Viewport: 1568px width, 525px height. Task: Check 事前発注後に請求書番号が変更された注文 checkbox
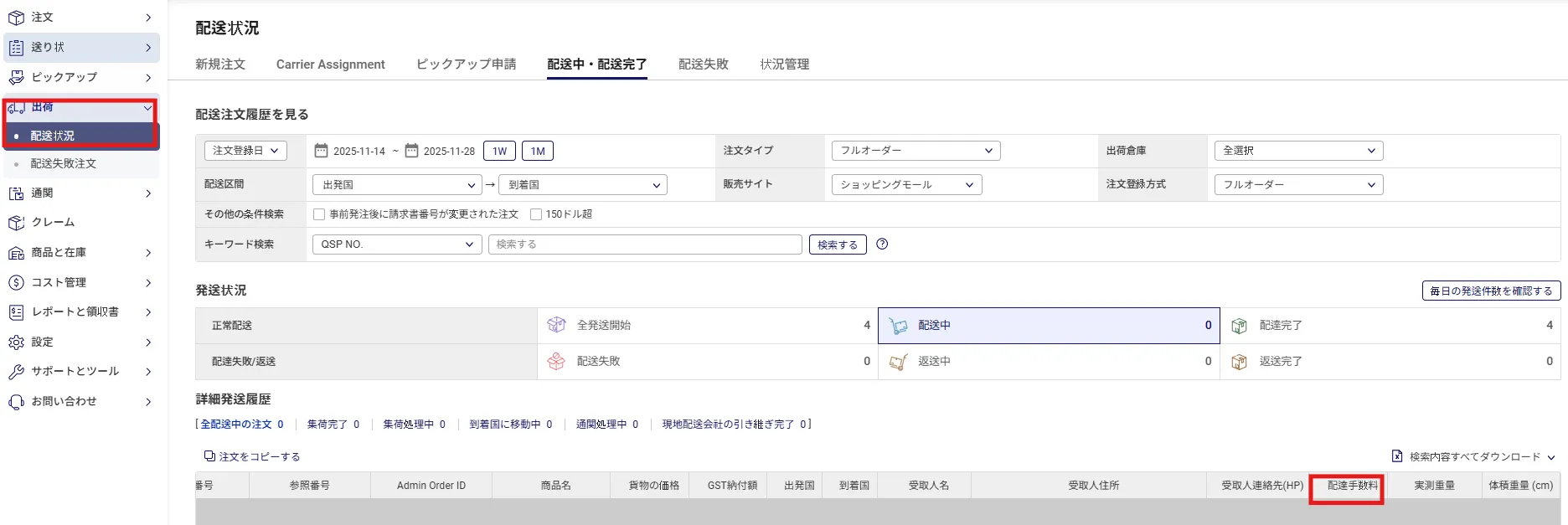pos(319,214)
